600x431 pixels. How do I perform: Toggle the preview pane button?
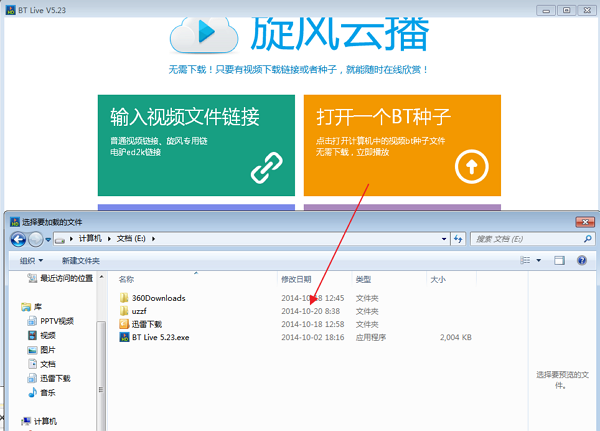click(559, 261)
